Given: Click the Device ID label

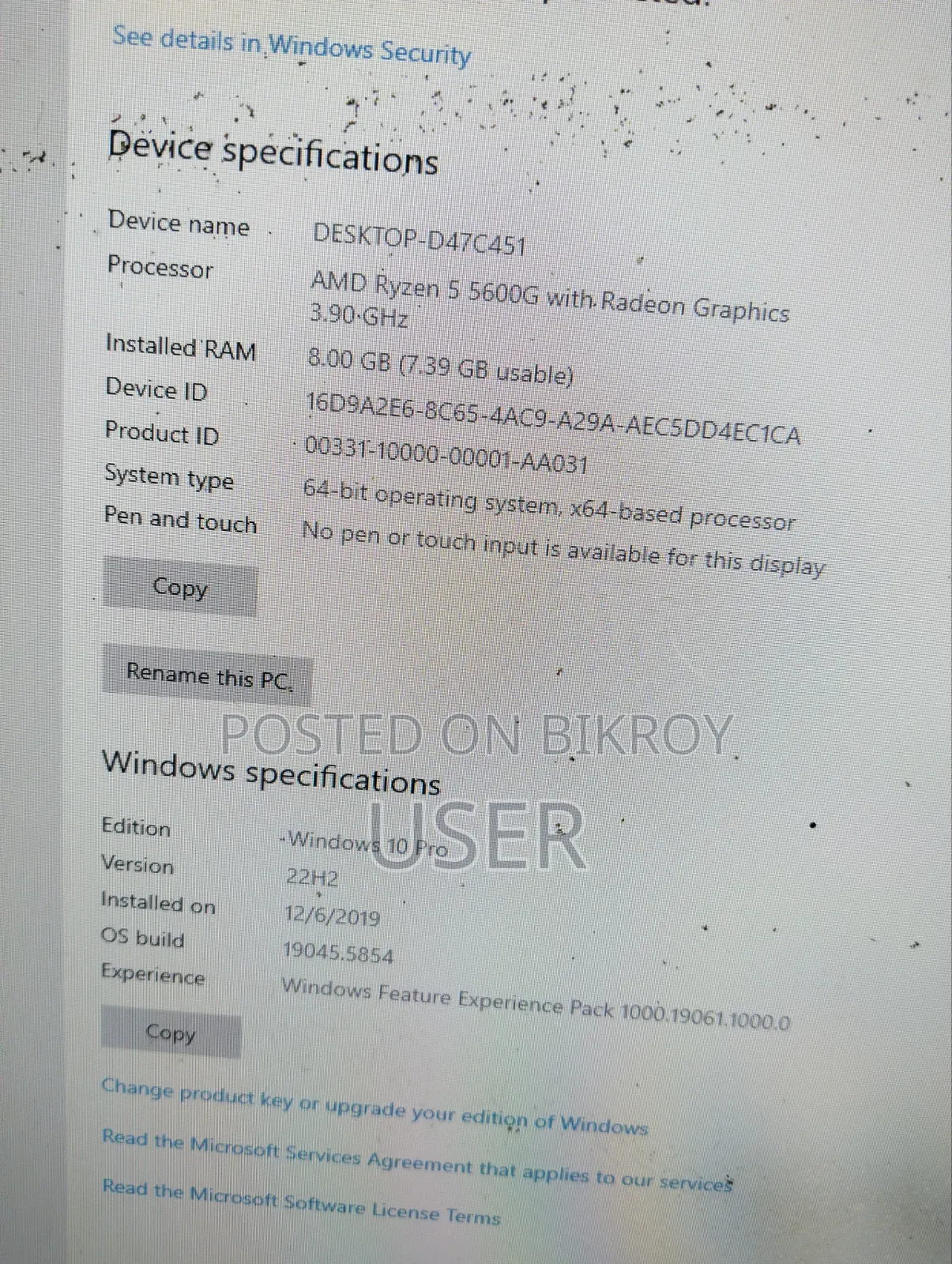Looking at the screenshot, I should pyautogui.click(x=156, y=389).
